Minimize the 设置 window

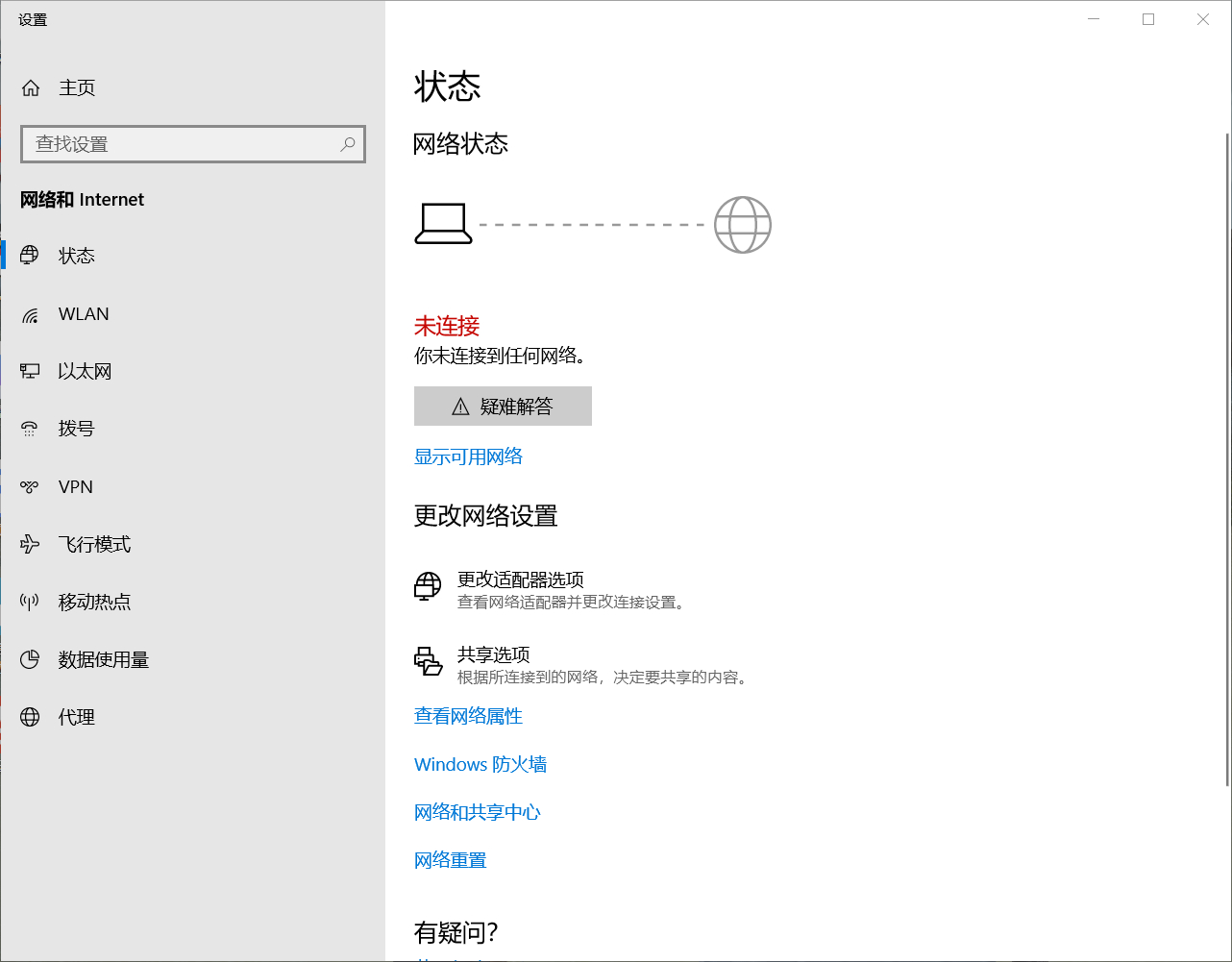[x=1094, y=19]
